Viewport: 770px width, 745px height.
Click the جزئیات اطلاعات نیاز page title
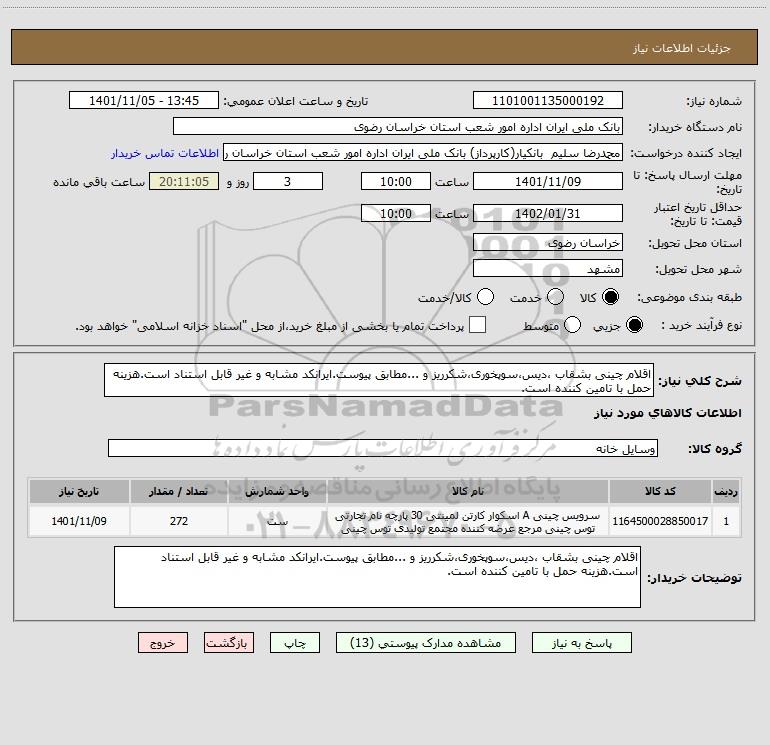[x=682, y=48]
